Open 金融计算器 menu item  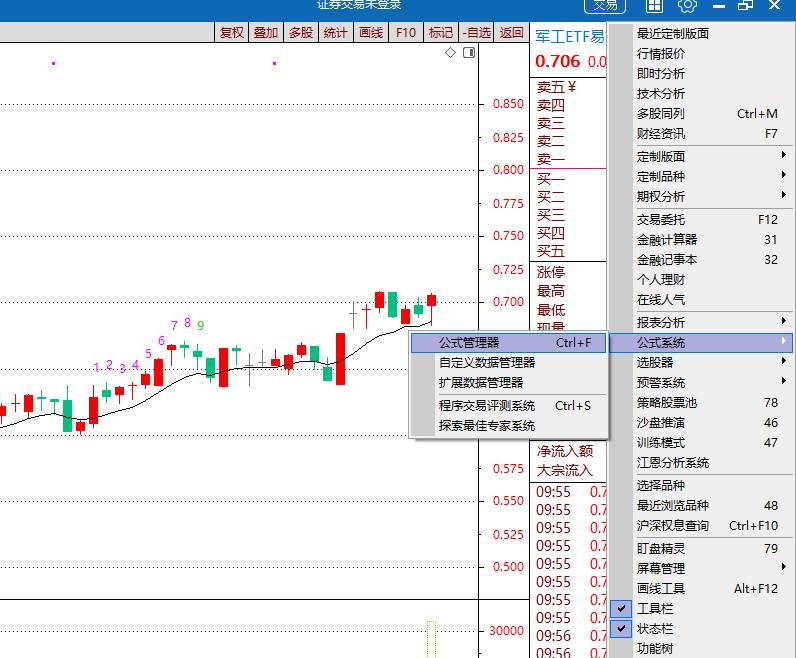(x=701, y=239)
